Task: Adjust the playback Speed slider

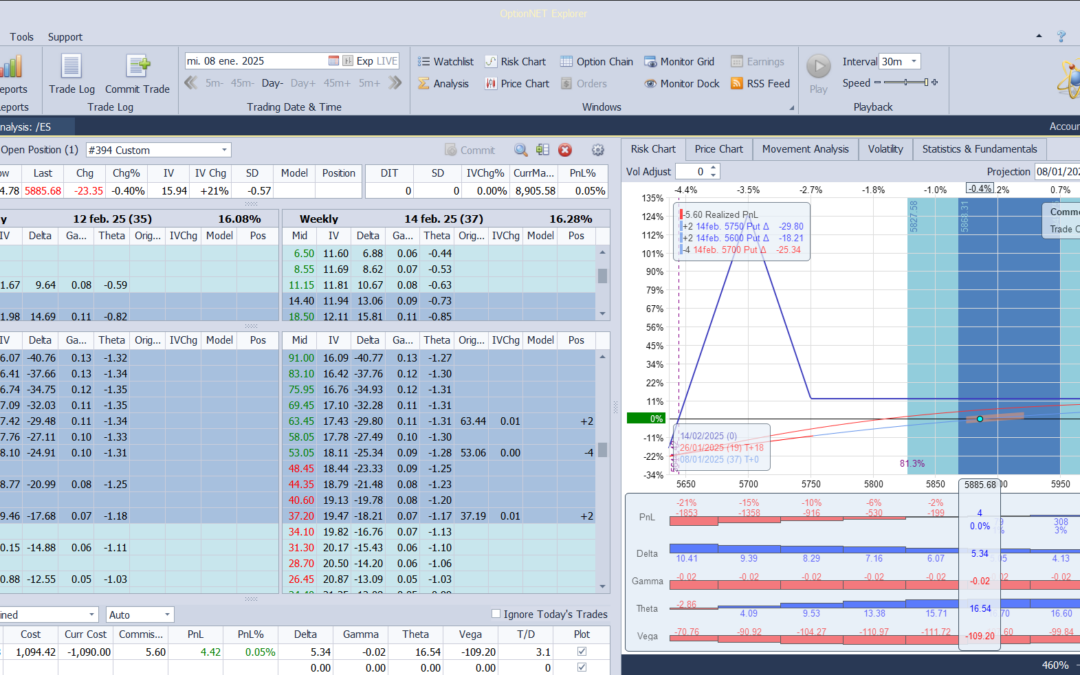Action: (905, 83)
